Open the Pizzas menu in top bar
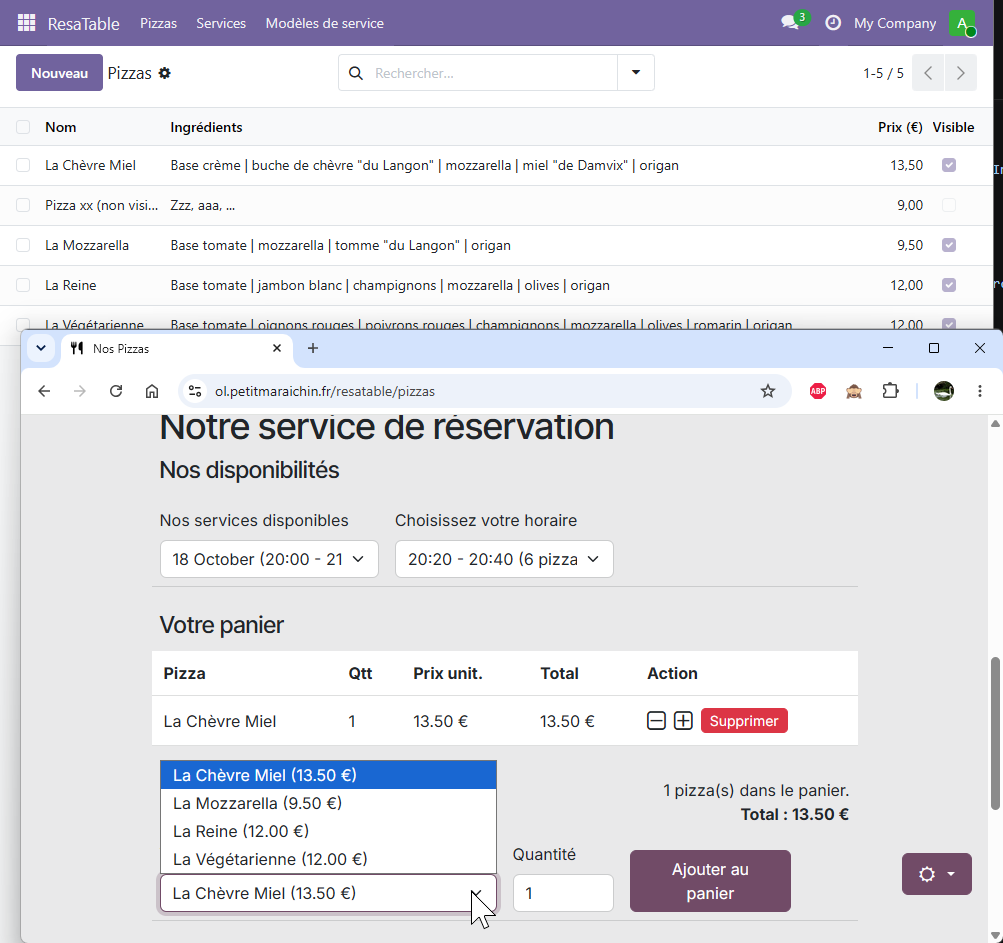The width and height of the screenshot is (1003, 943). point(159,23)
